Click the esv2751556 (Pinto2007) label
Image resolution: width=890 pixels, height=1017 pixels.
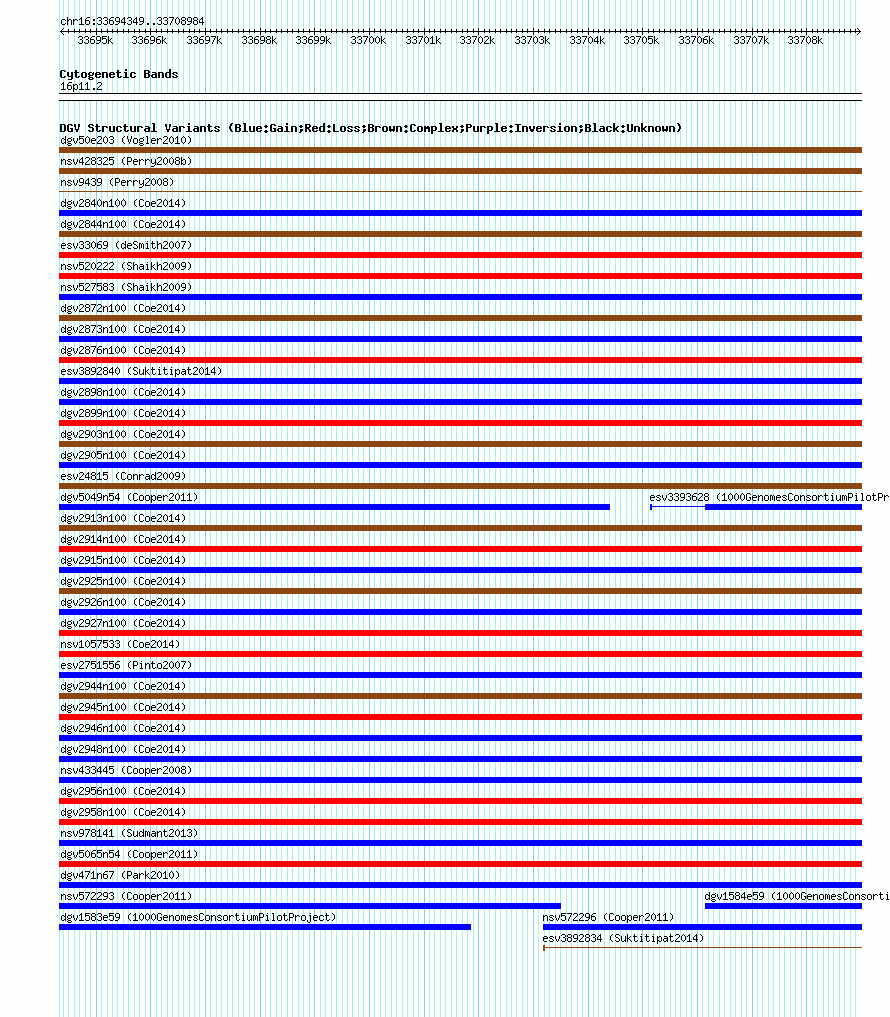tap(126, 665)
